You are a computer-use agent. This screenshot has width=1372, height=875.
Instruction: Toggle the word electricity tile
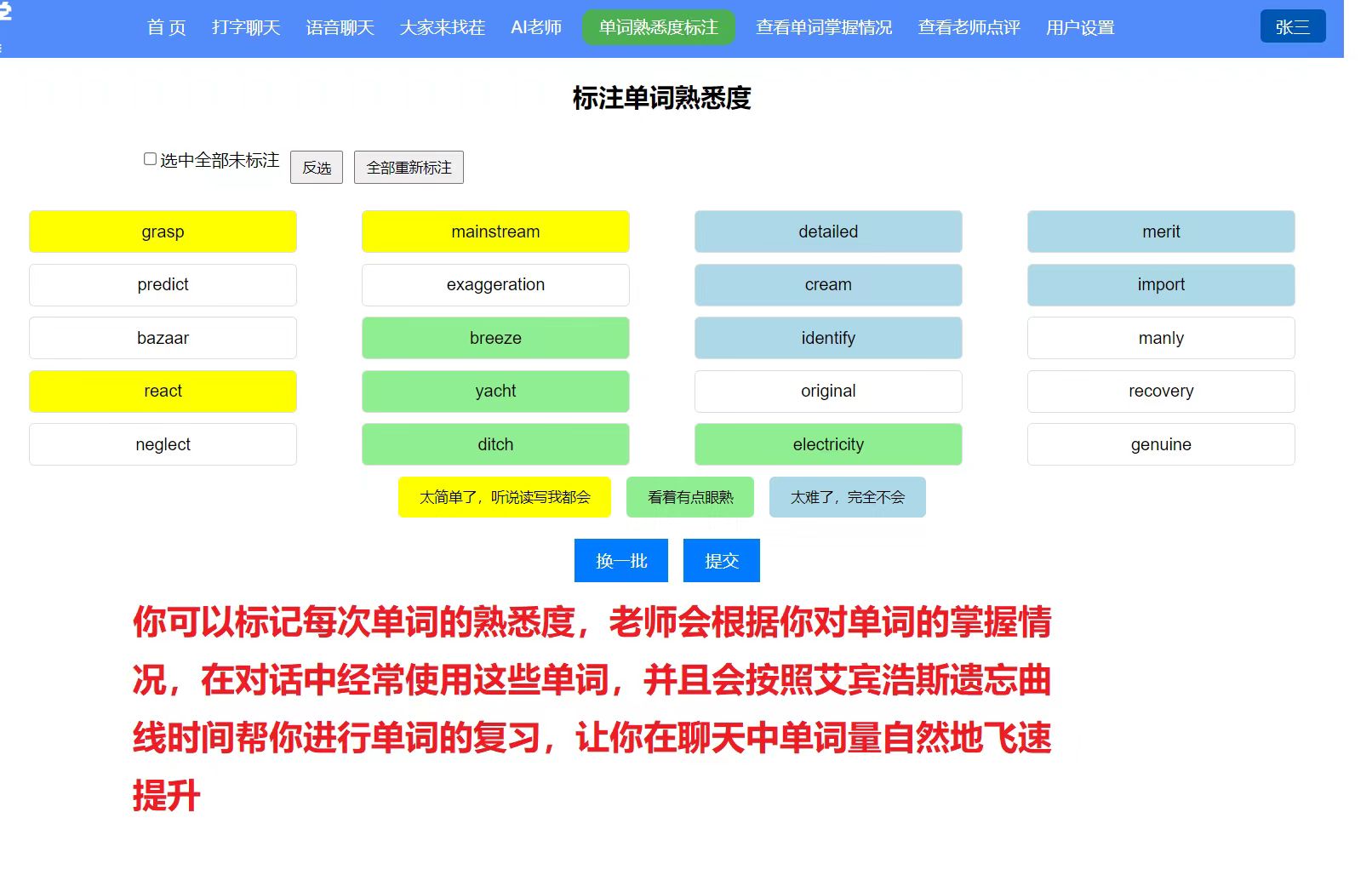coord(827,443)
